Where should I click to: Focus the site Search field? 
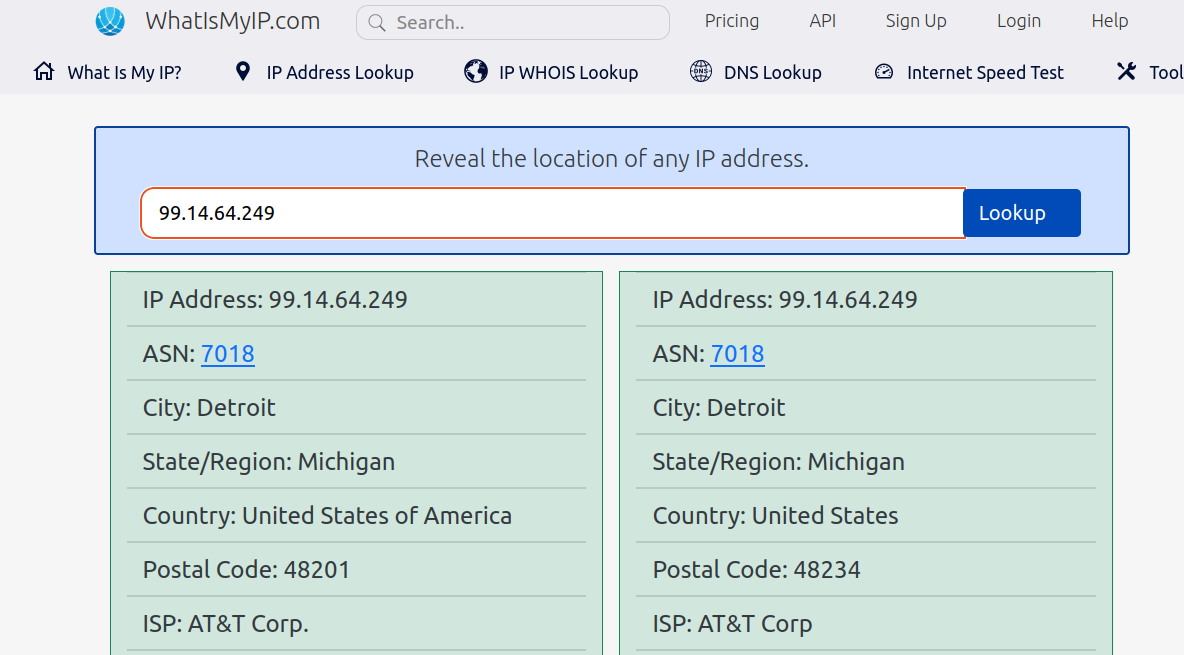point(513,23)
